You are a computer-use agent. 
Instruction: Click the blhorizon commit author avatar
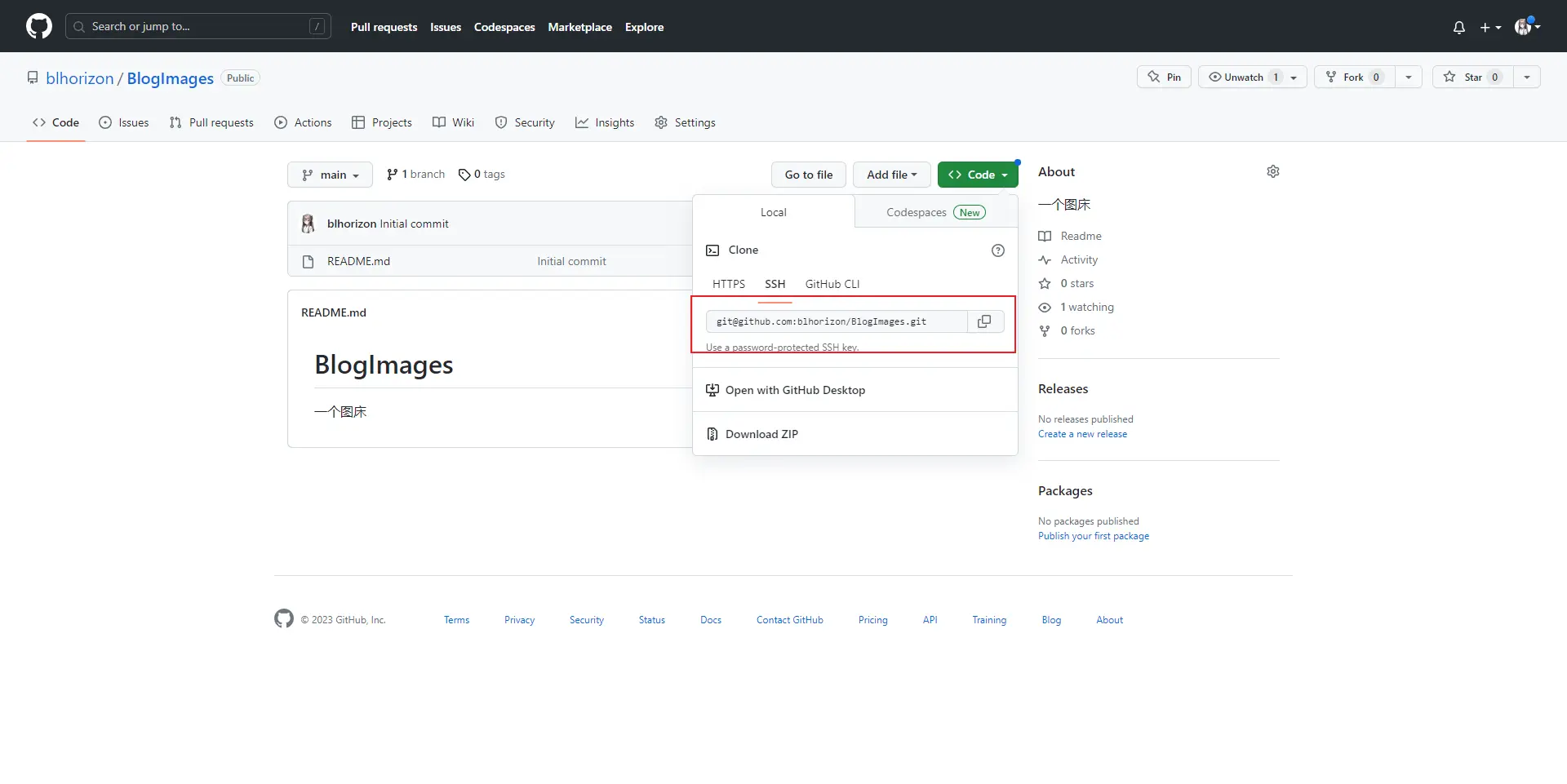308,224
